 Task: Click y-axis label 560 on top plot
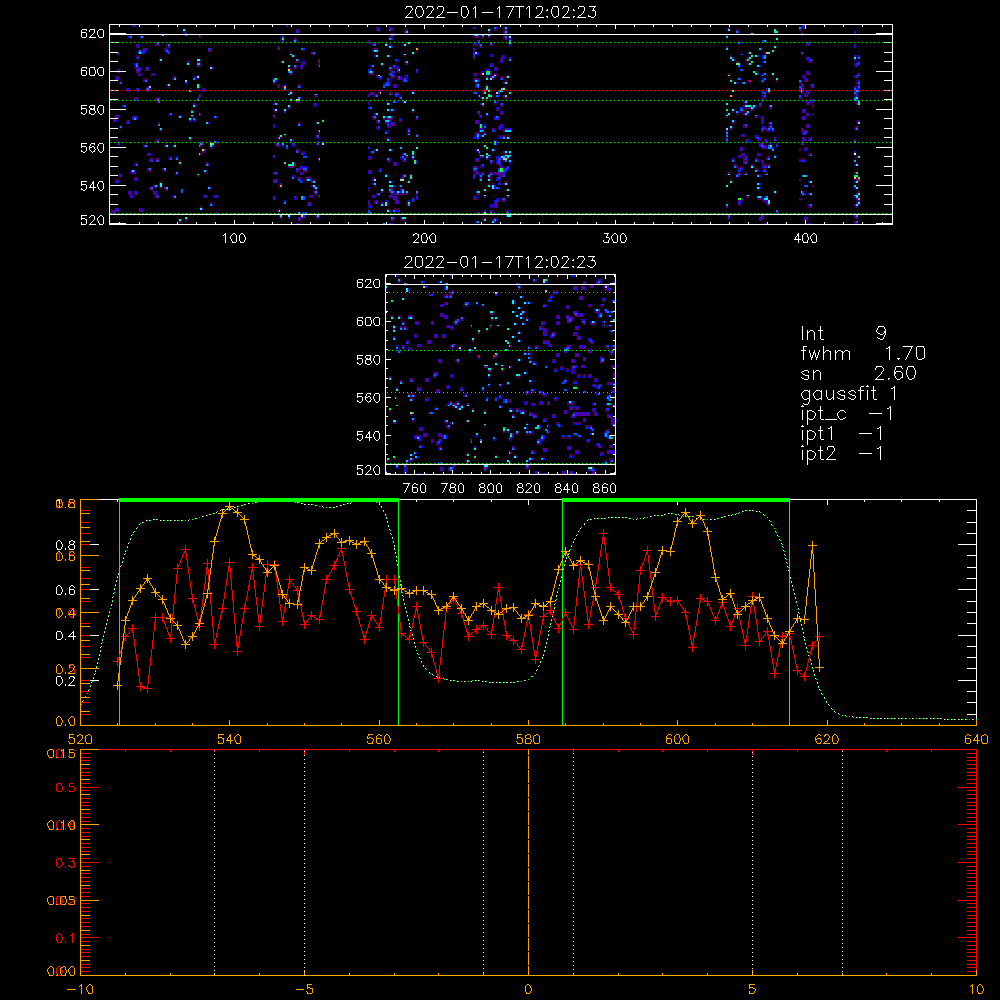click(92, 147)
